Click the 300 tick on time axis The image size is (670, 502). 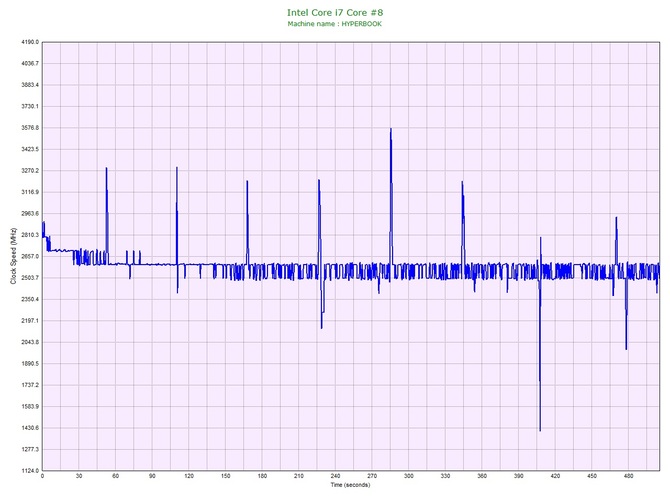408,476
